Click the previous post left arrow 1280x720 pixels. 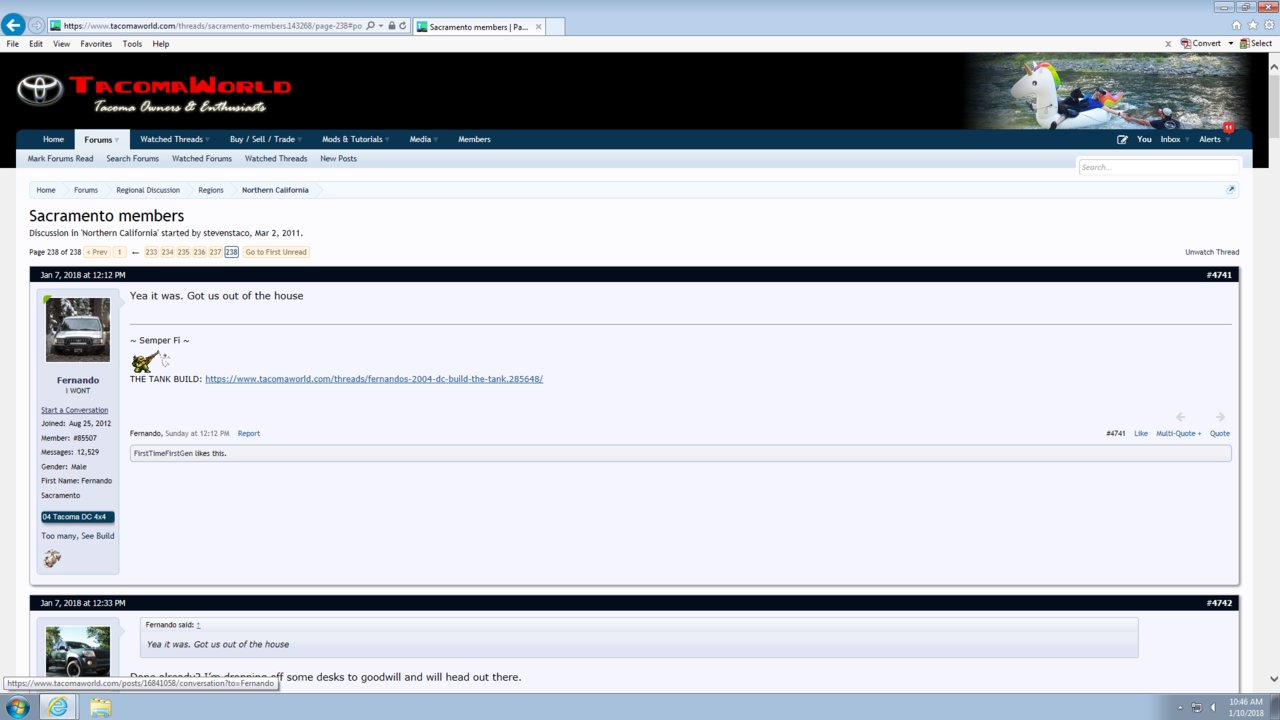tap(1180, 417)
